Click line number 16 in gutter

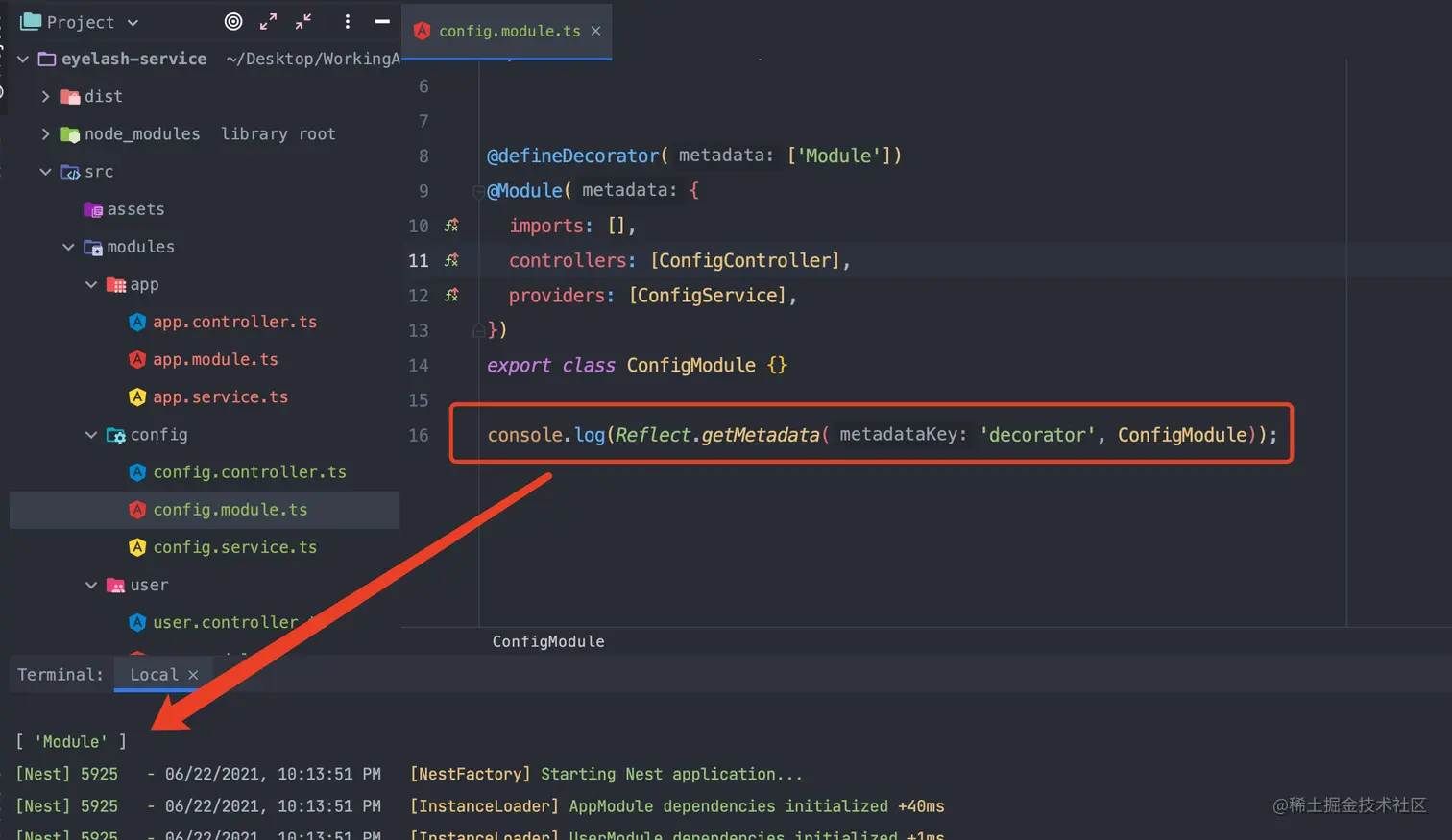click(x=419, y=435)
